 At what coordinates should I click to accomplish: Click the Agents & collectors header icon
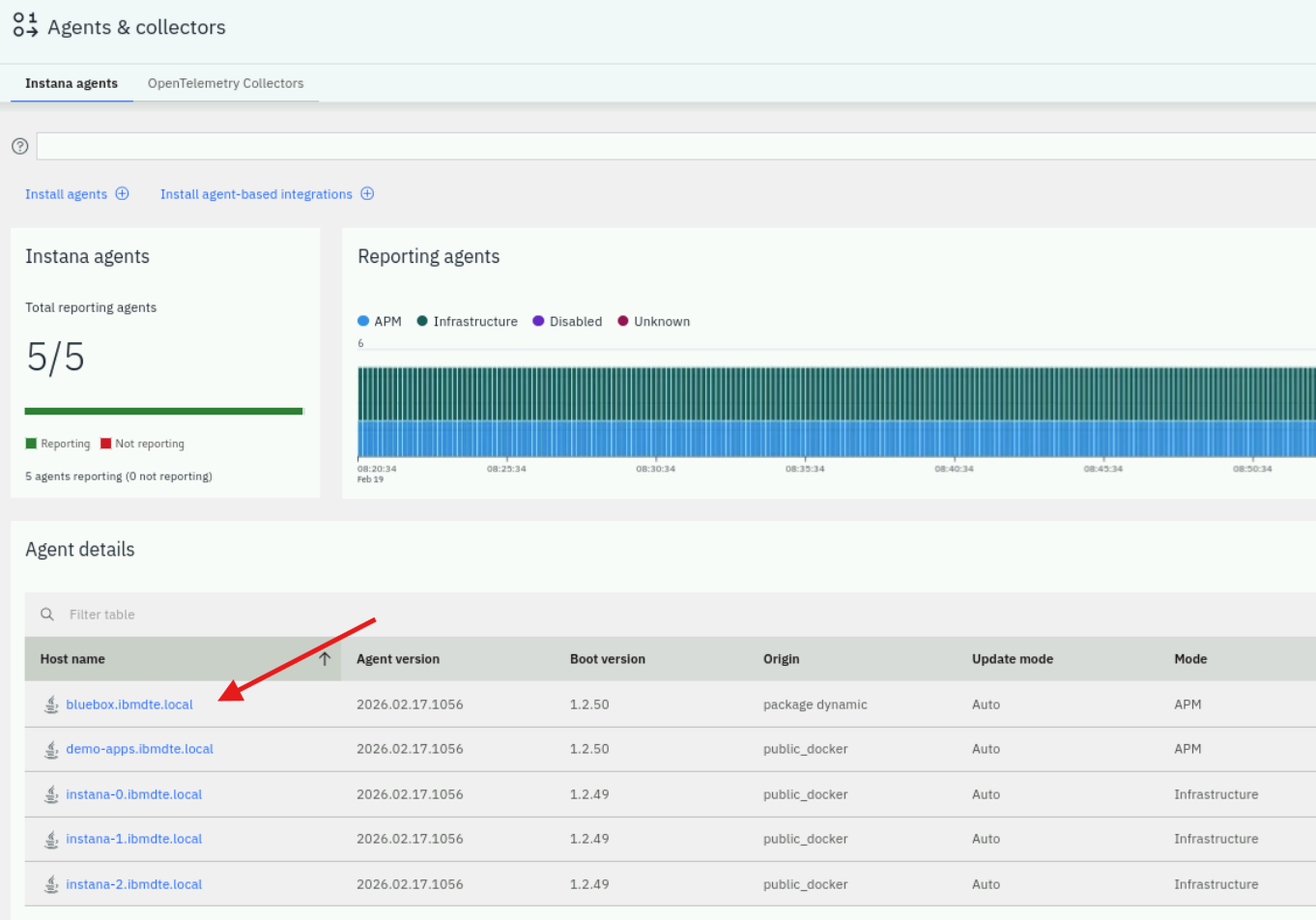25,26
